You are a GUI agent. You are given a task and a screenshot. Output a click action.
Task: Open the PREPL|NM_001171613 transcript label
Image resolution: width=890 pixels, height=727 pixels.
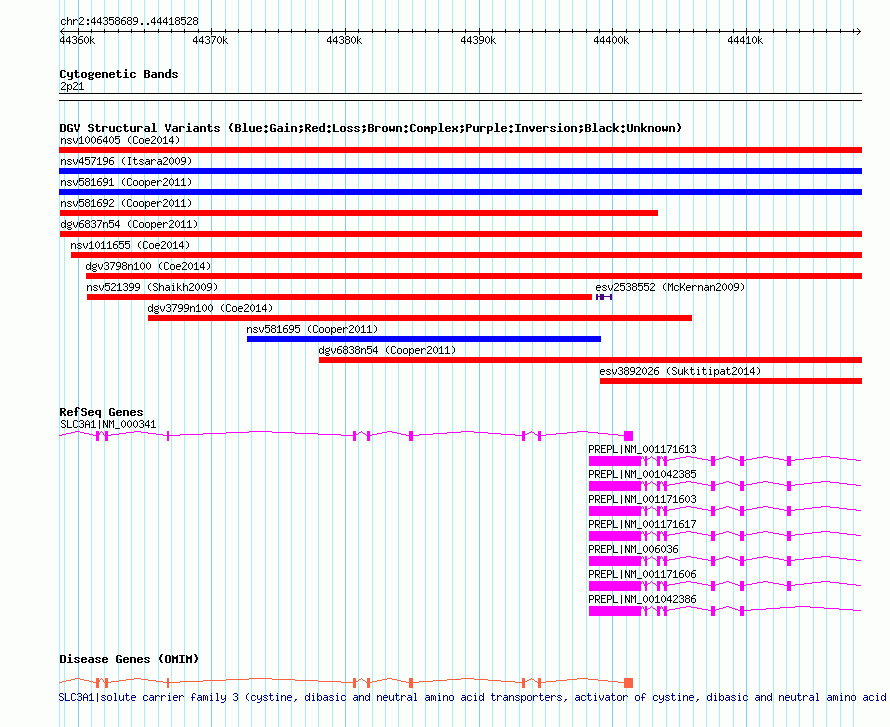[642, 449]
